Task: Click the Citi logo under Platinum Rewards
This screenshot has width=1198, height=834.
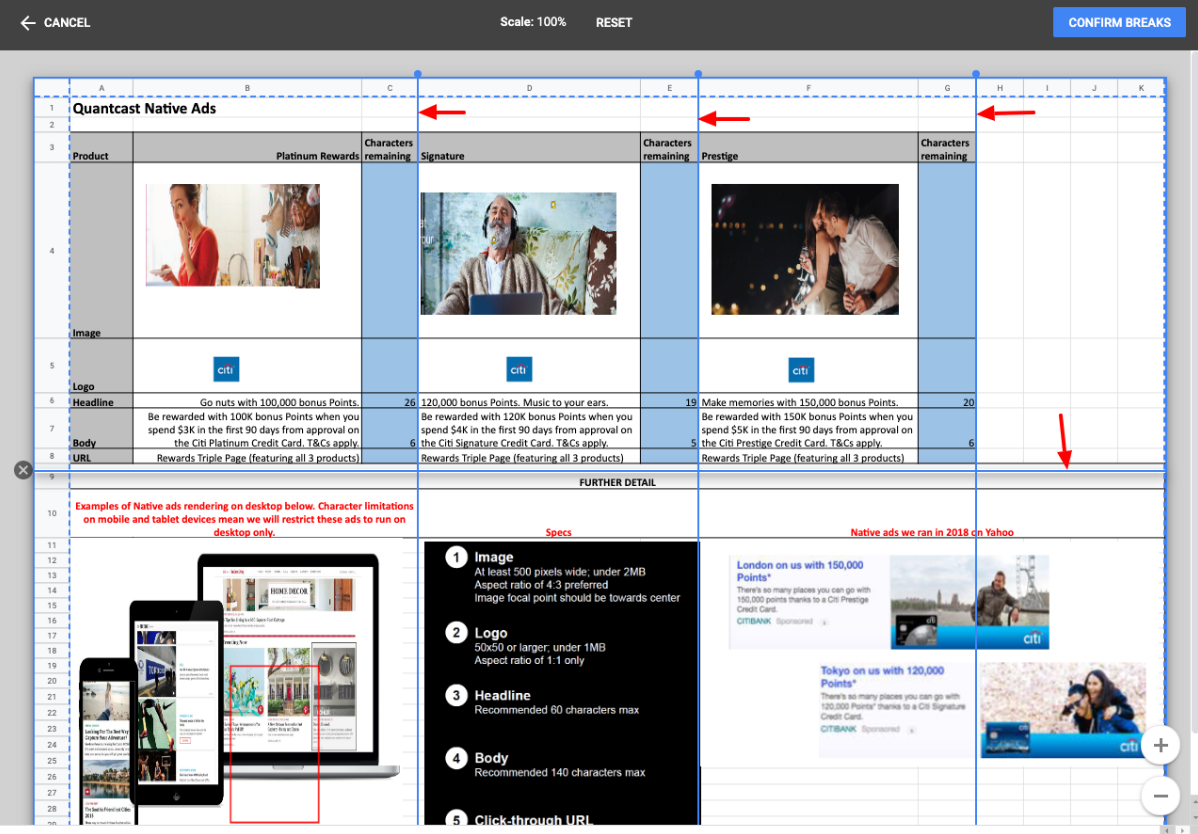Action: point(226,369)
